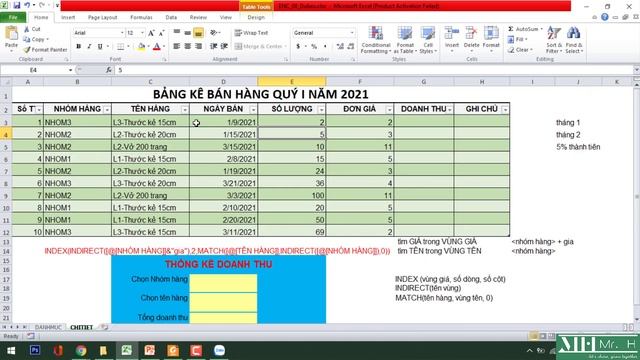Toggle Bold formatting
Viewport: 640px width, 360px height.
pos(78,47)
